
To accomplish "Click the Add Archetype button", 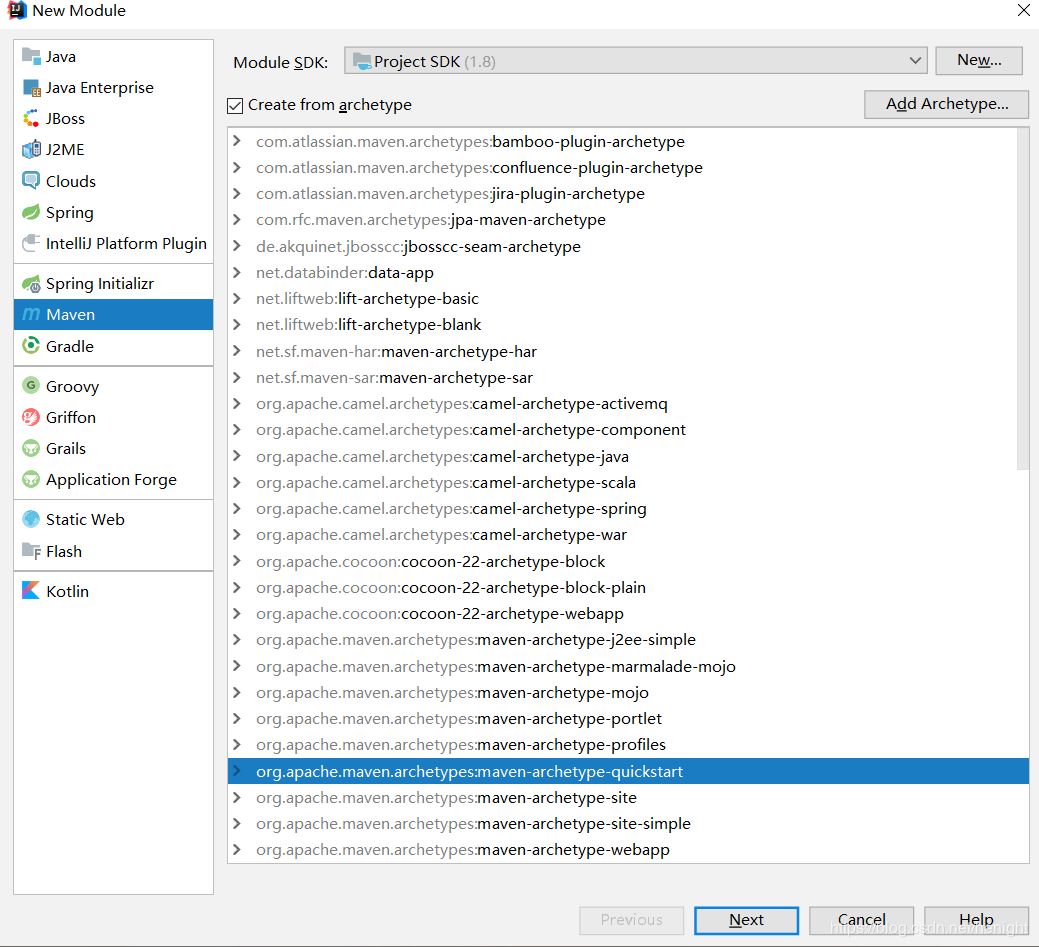I will click(x=946, y=104).
